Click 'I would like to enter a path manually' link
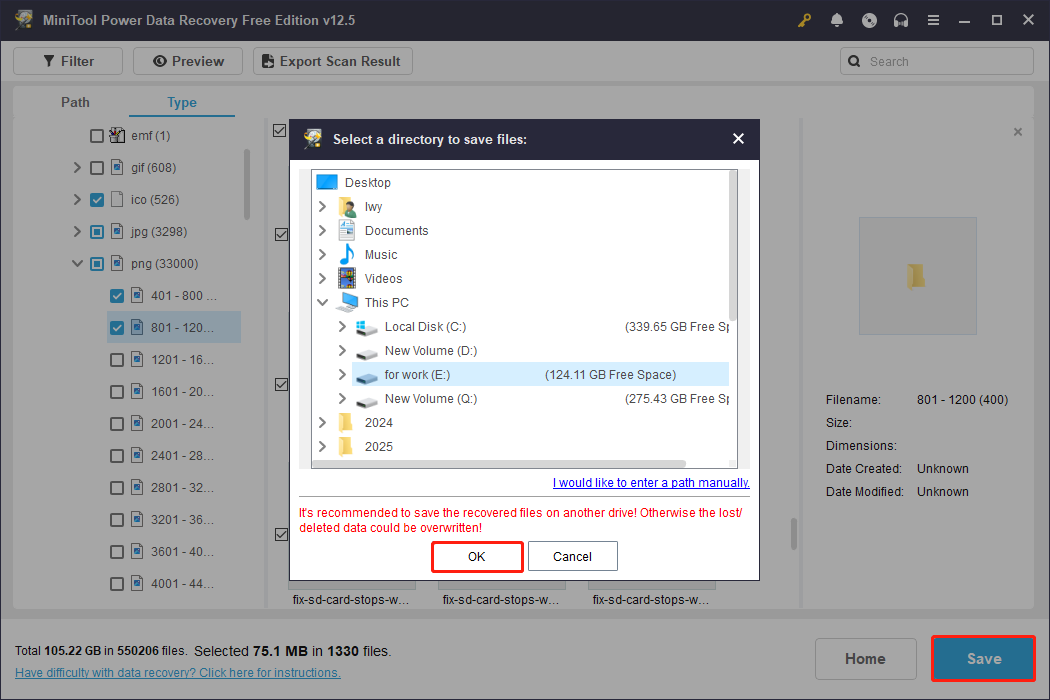Viewport: 1050px width, 700px height. [x=651, y=482]
